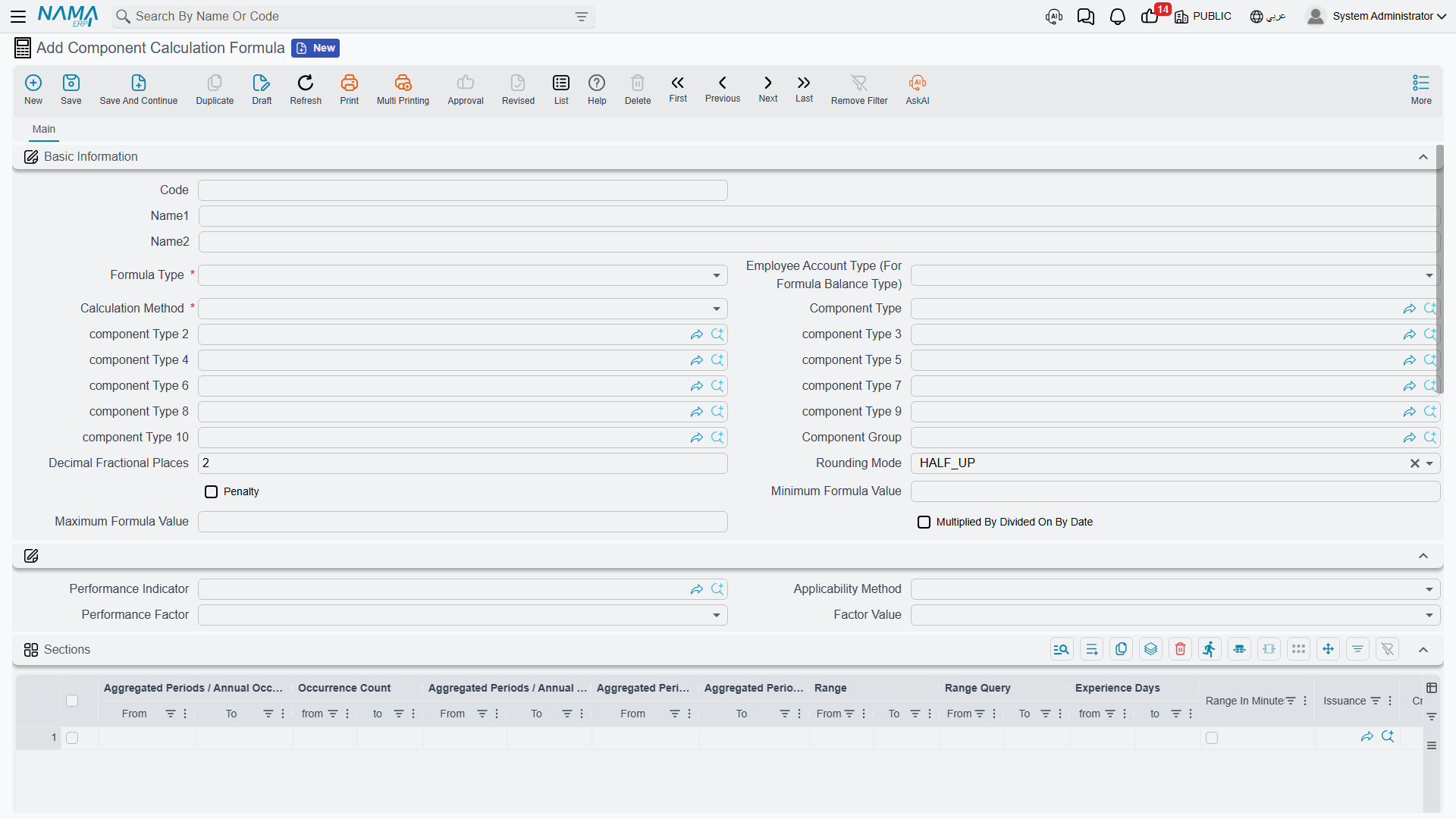
Task: Open approvals thumbs-up with badge 14
Action: [1151, 16]
